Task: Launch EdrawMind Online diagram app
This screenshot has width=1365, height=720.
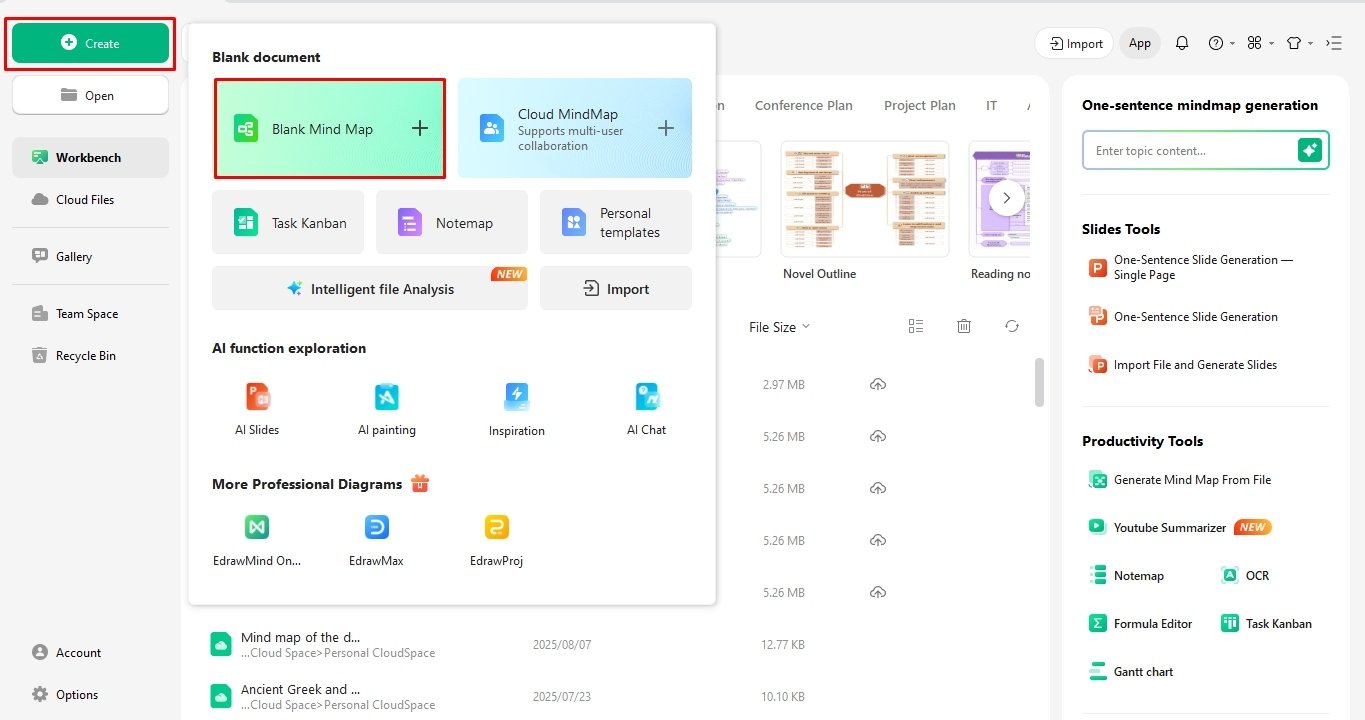Action: [257, 540]
